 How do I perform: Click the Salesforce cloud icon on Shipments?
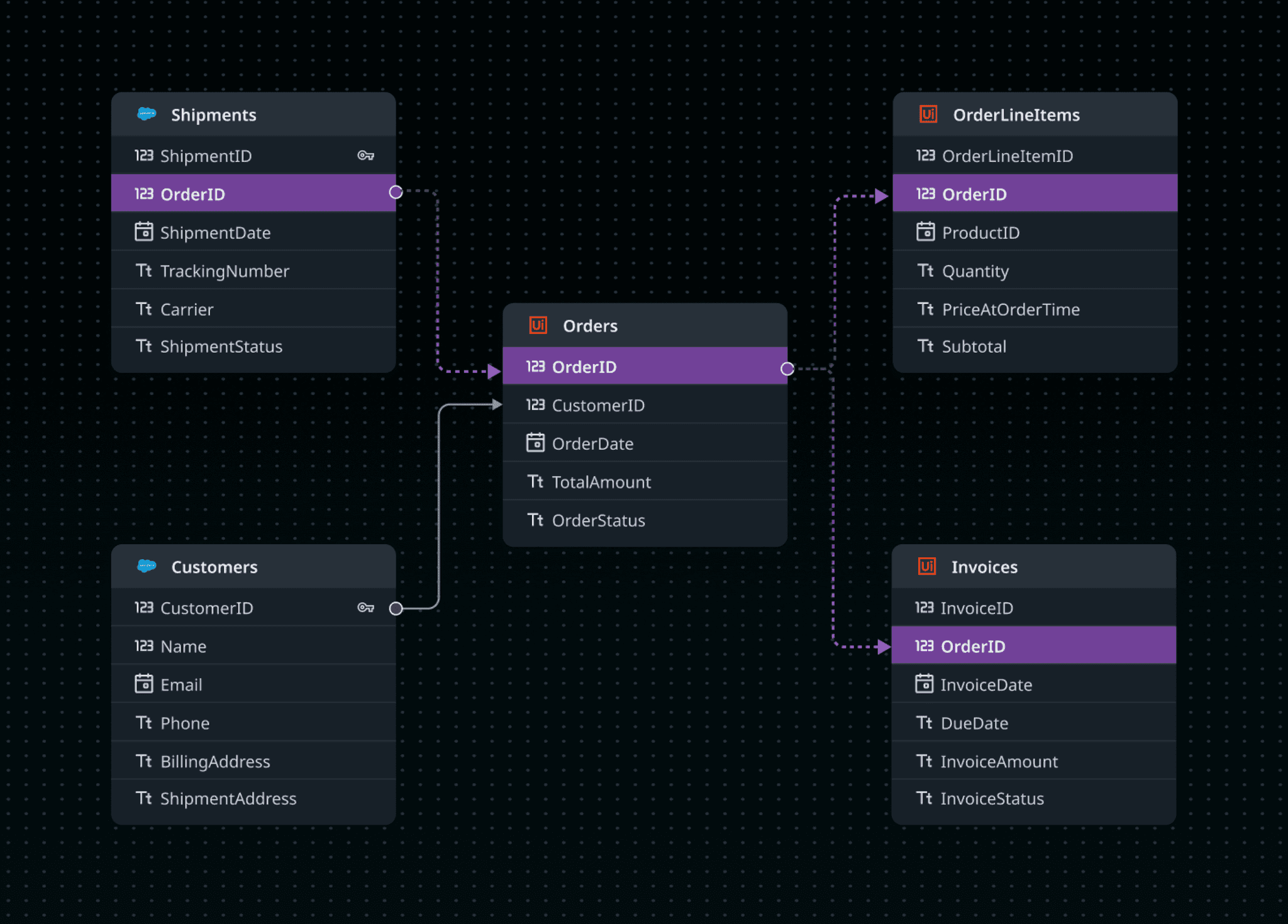coord(147,114)
